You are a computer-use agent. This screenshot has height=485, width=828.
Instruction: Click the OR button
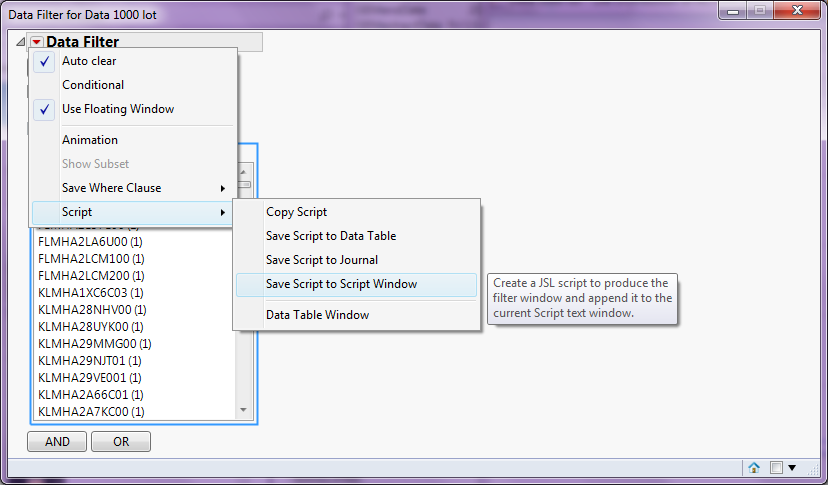(121, 442)
